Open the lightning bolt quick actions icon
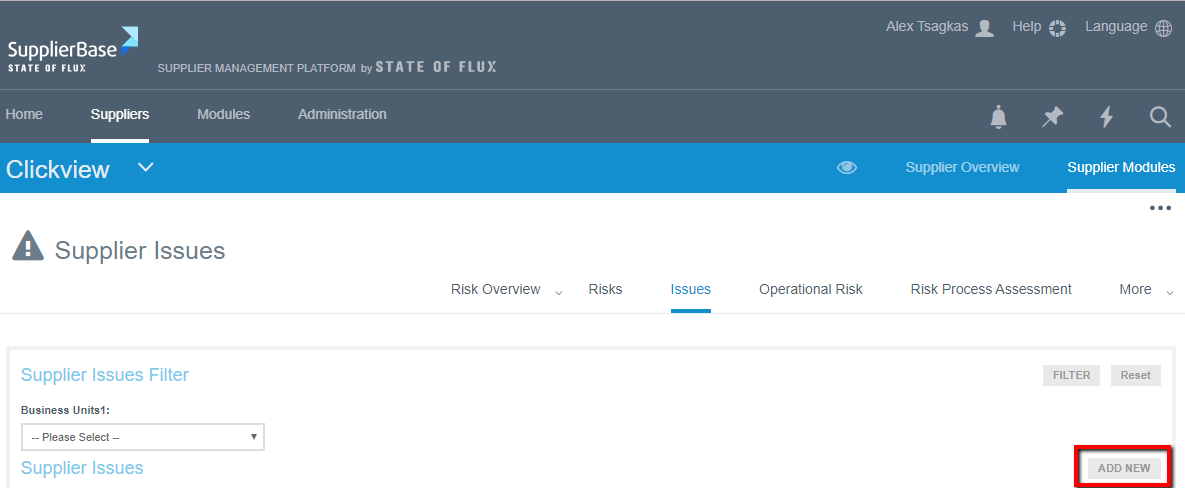Image resolution: width=1185 pixels, height=488 pixels. (x=1106, y=117)
